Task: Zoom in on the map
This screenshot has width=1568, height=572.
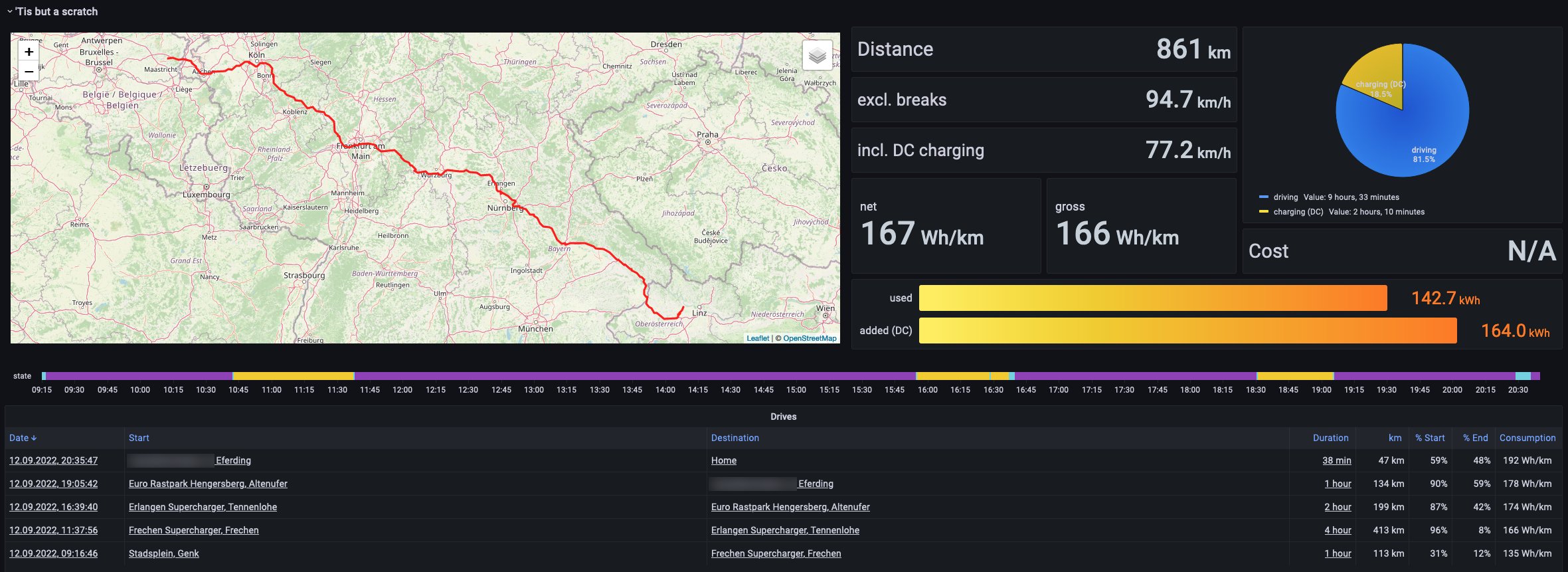Action: pyautogui.click(x=29, y=52)
